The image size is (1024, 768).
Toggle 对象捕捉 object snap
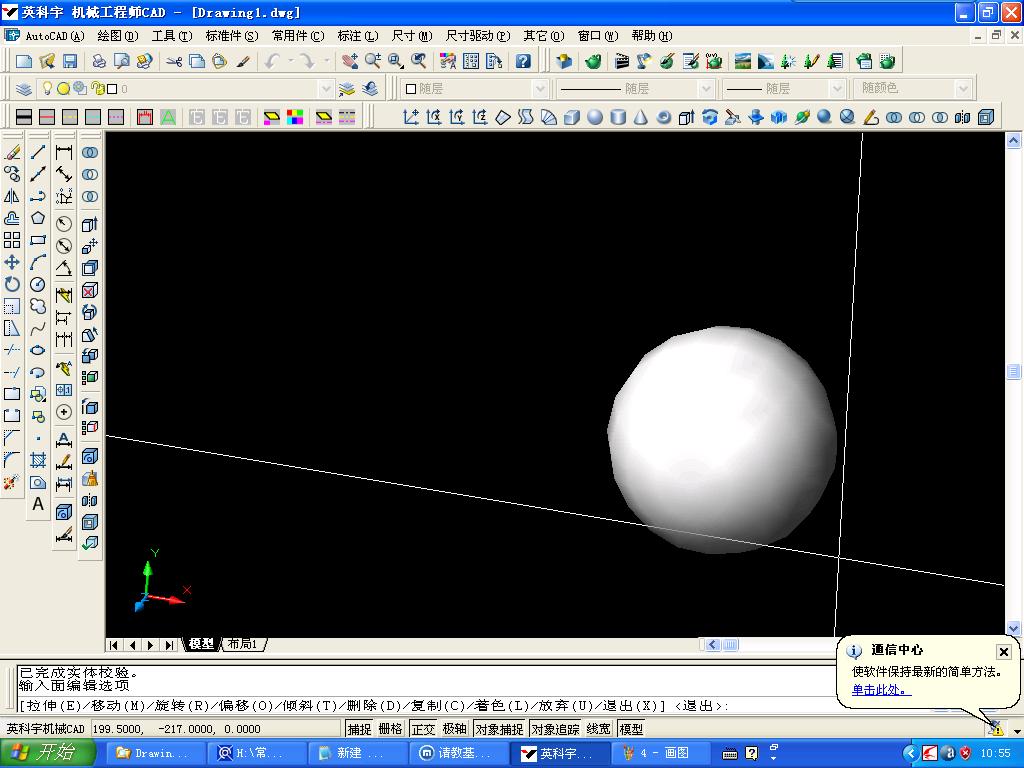(x=499, y=729)
